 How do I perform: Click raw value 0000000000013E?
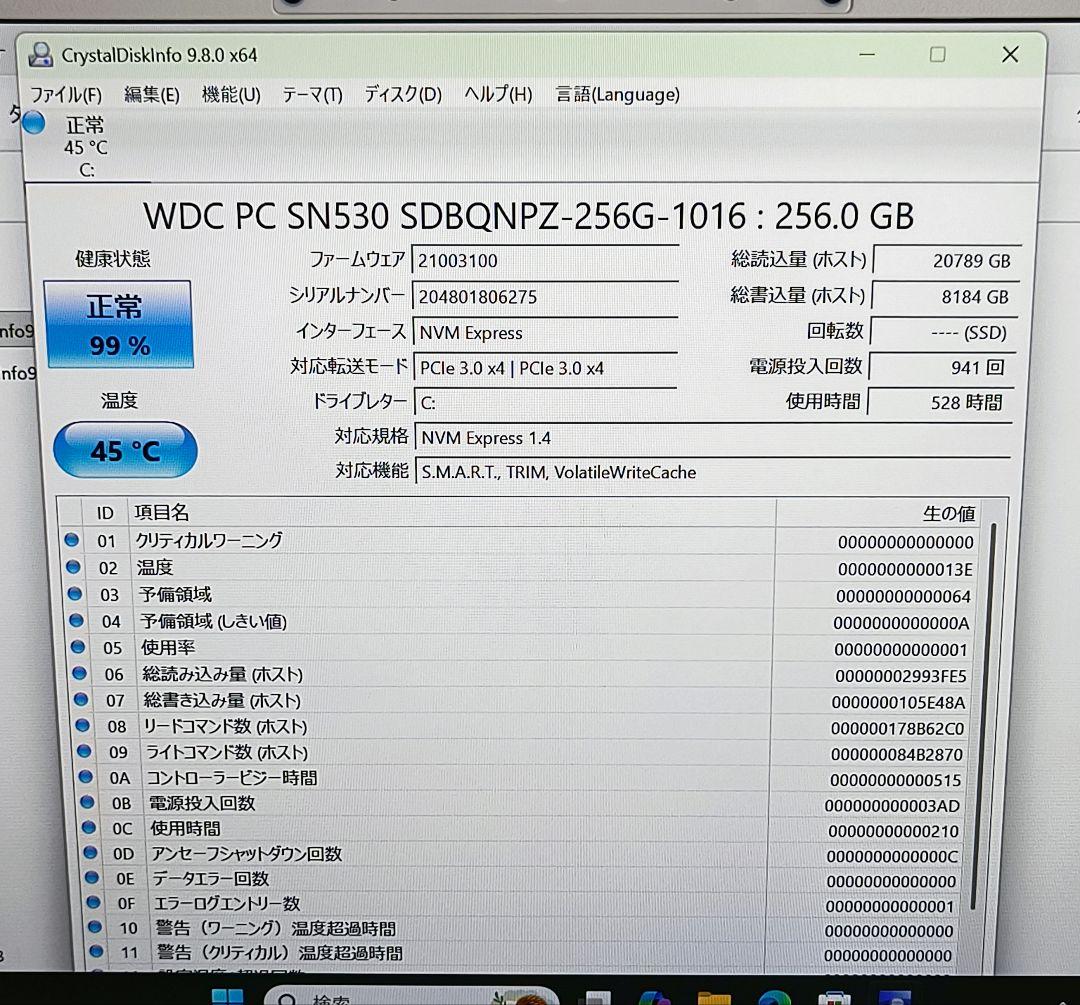905,570
